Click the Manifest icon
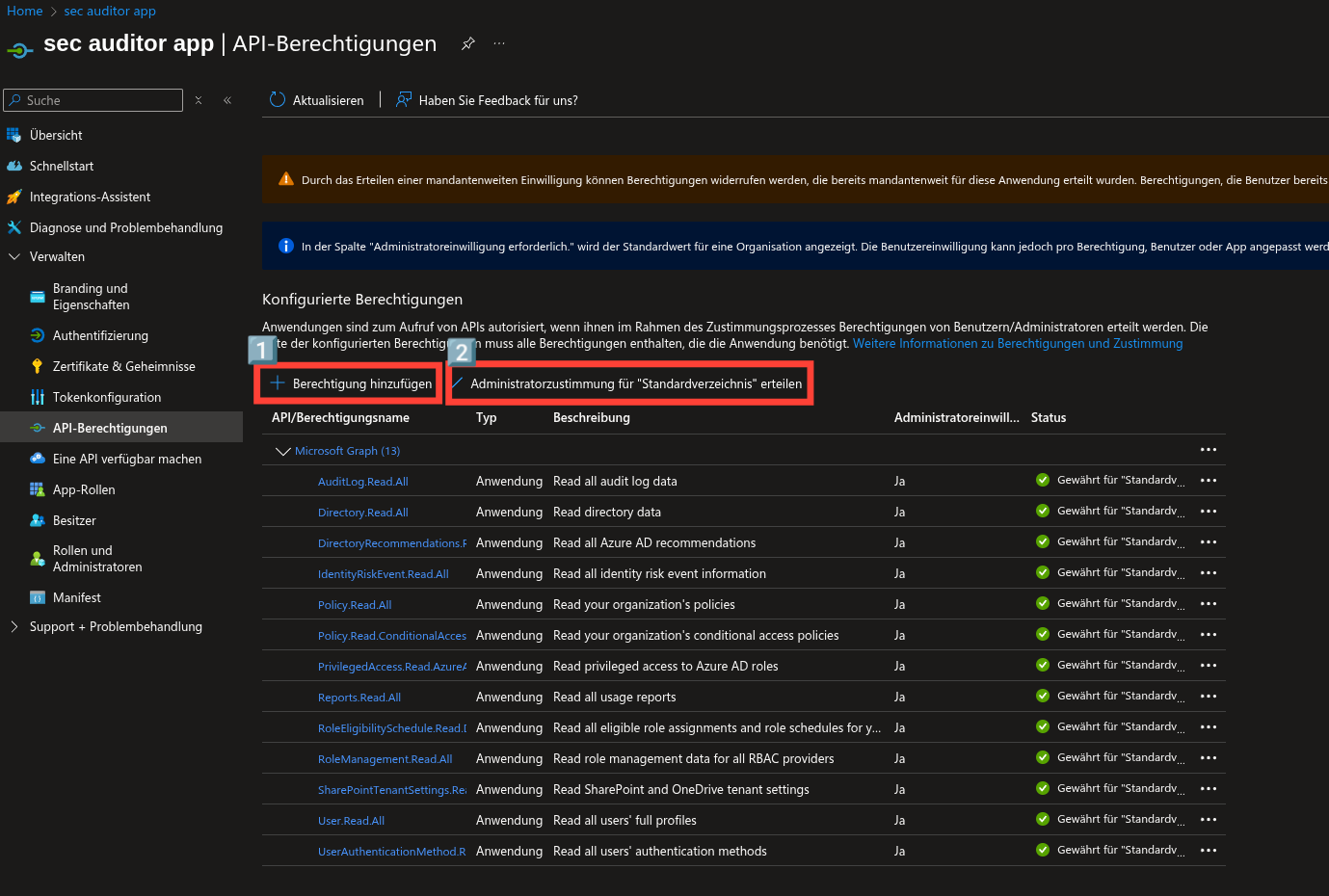Image resolution: width=1329 pixels, height=896 pixels. pos(37,597)
